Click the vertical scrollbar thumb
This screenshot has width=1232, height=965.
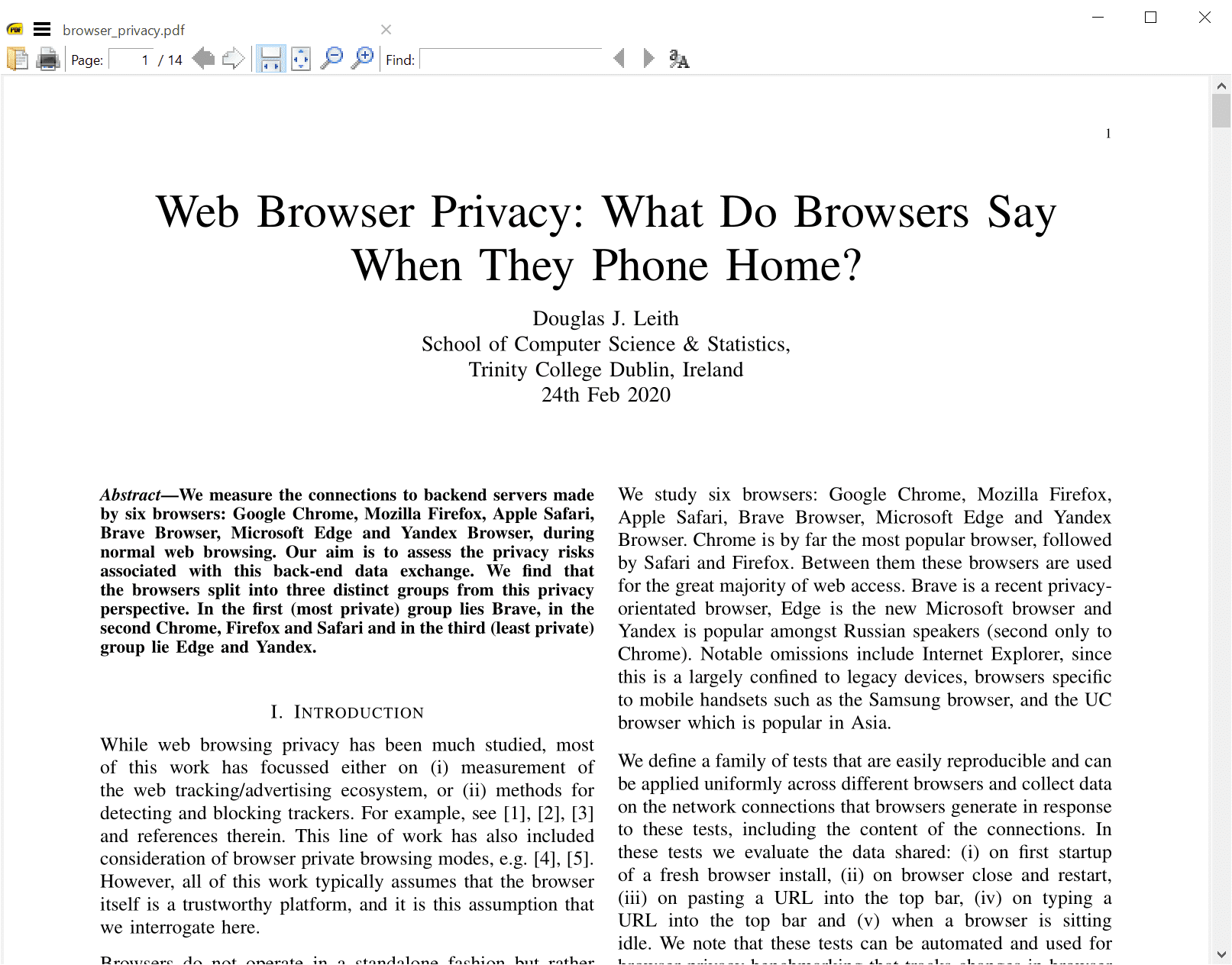click(1221, 111)
